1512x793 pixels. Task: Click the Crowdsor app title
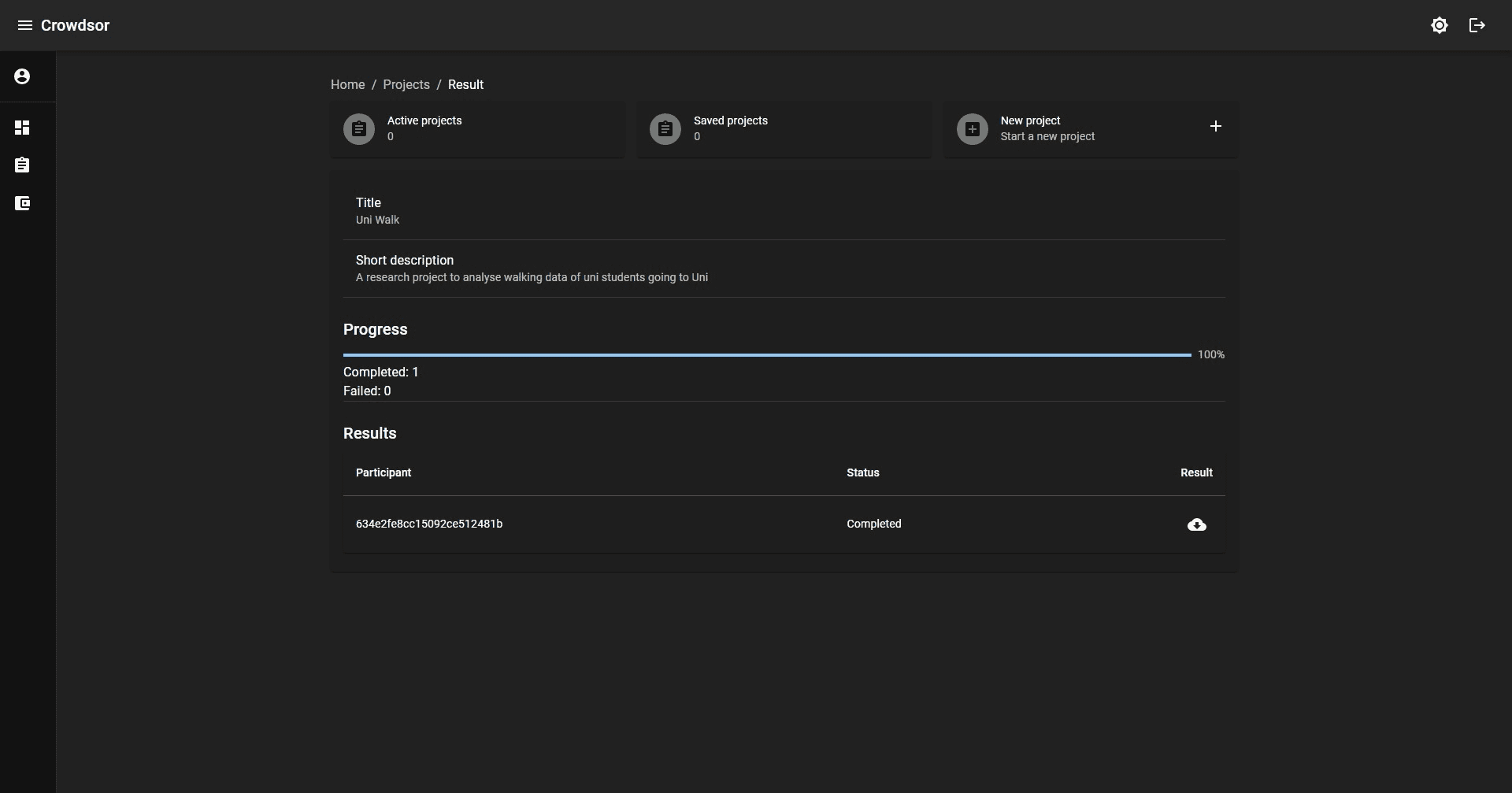tap(75, 25)
